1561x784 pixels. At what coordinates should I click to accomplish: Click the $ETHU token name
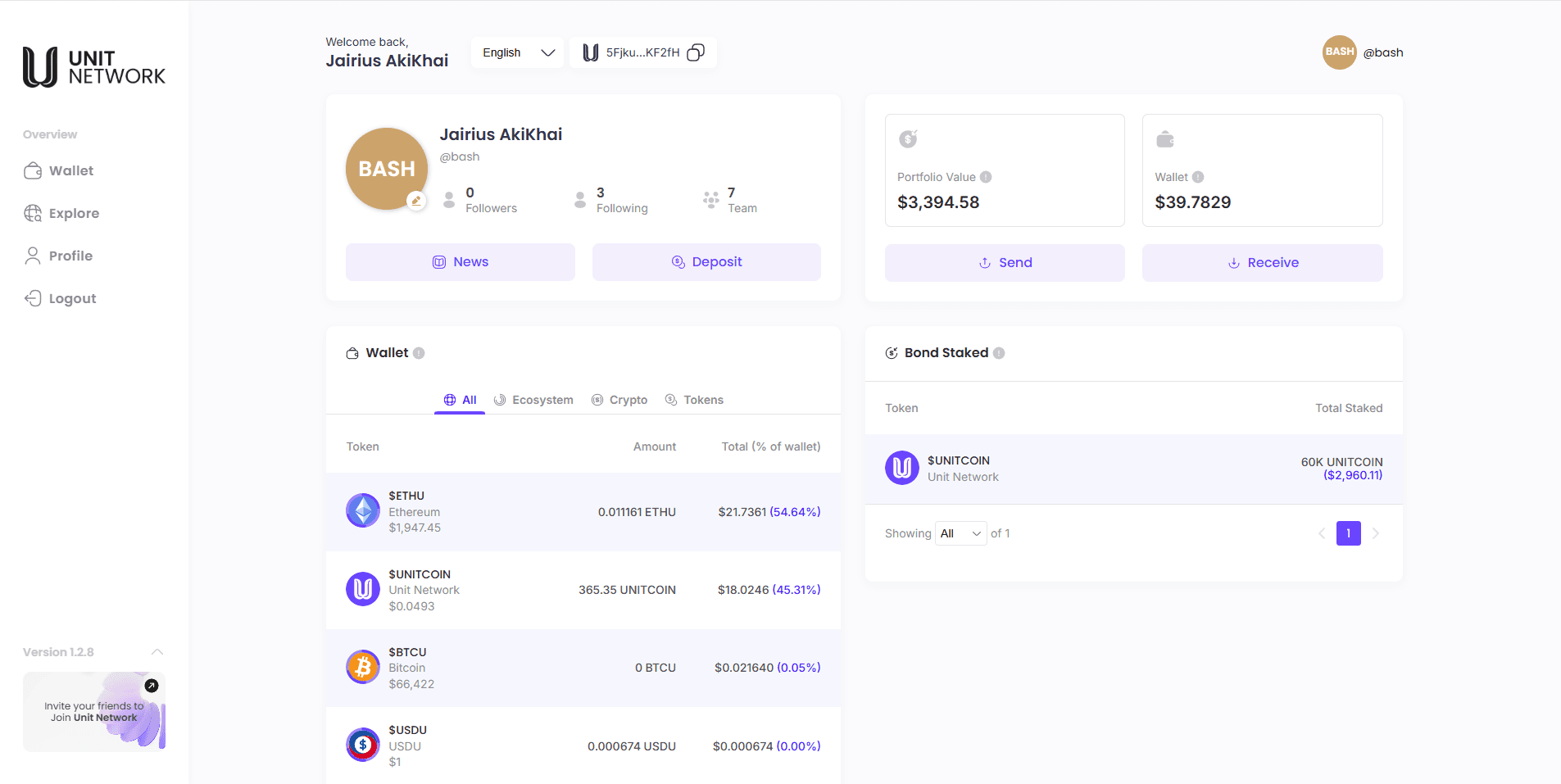[406, 496]
